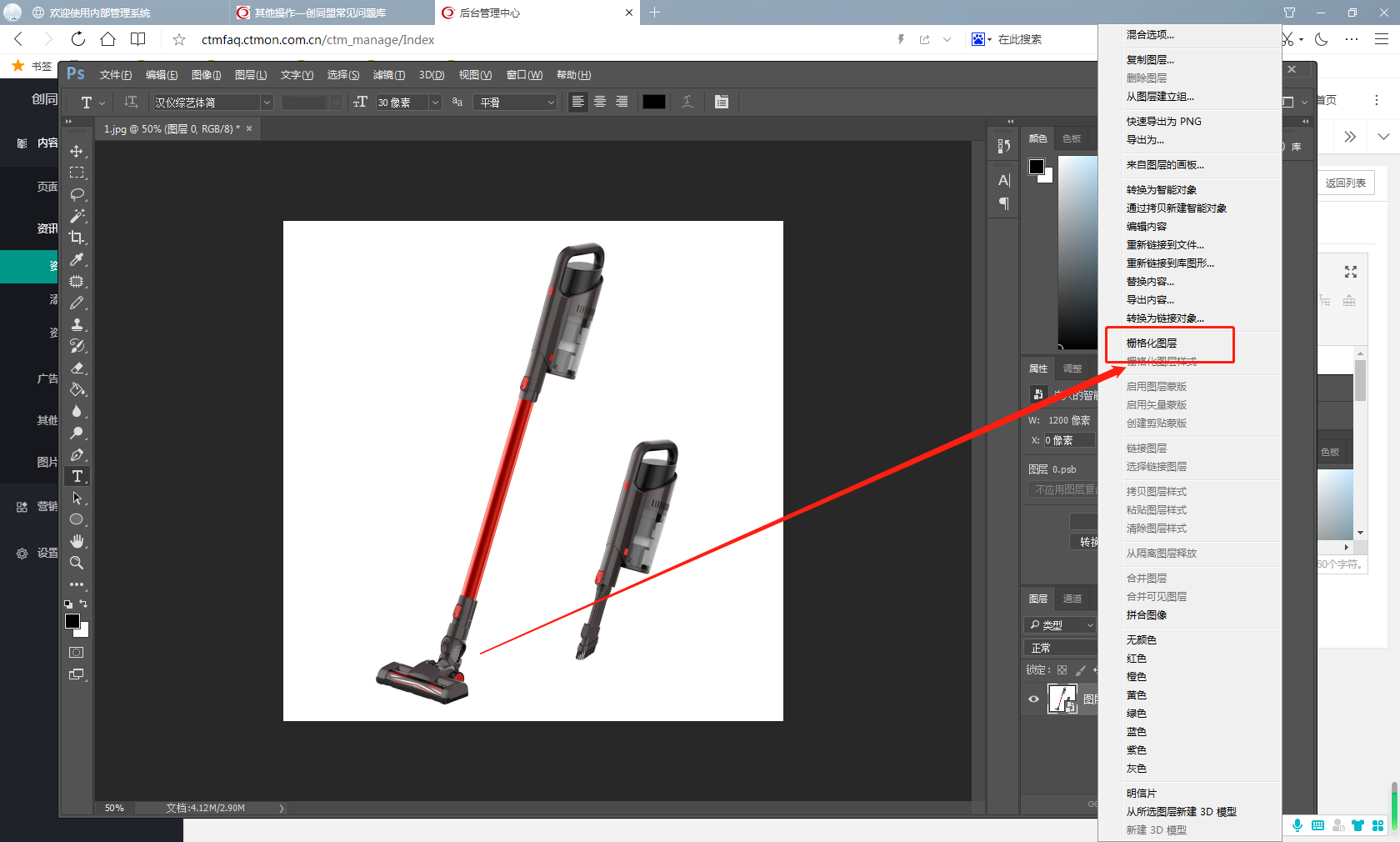Switch to the 调整 tab
This screenshot has width=1400, height=842.
(1072, 368)
